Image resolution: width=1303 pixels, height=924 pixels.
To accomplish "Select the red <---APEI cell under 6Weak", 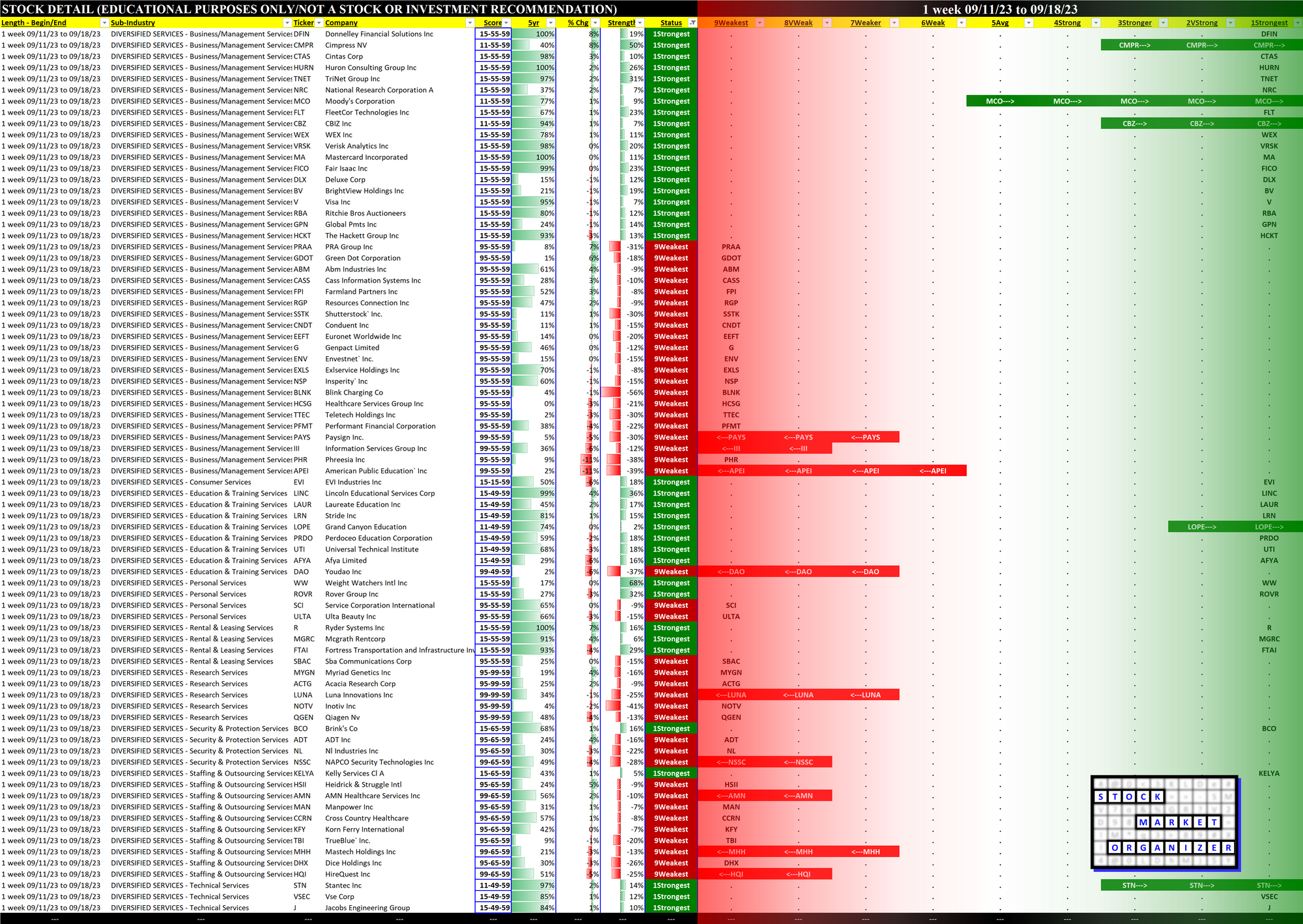I will 933,471.
